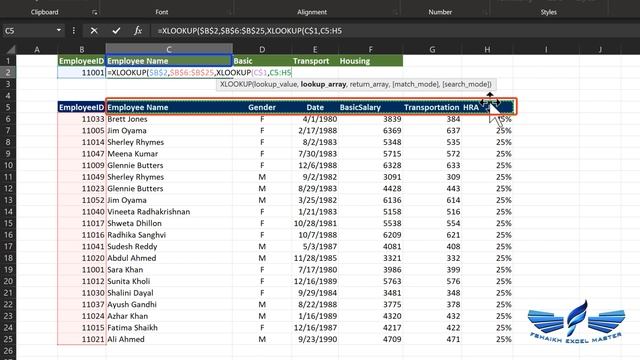The width and height of the screenshot is (640, 360).
Task: Select column B header
Action: click(x=82, y=49)
